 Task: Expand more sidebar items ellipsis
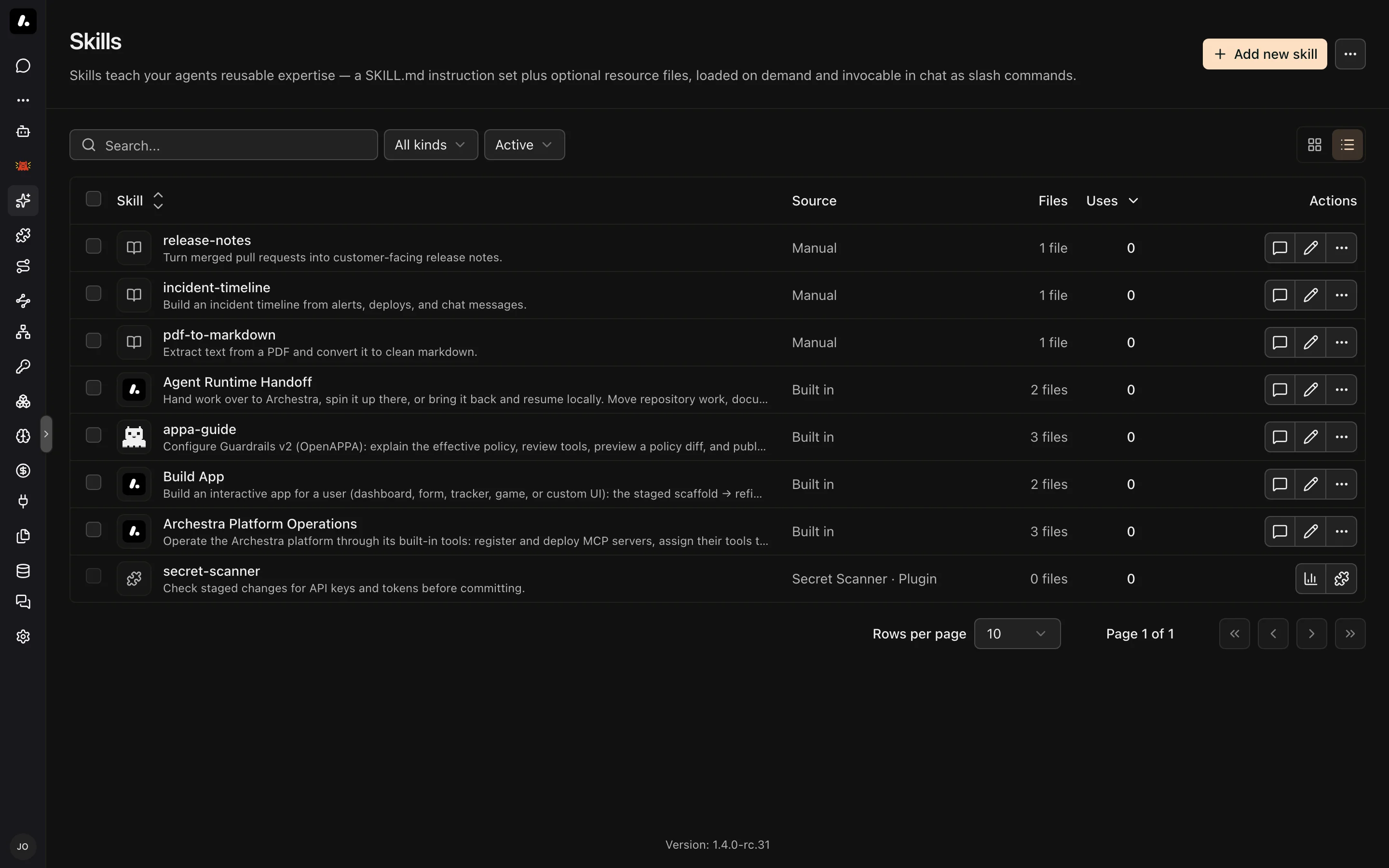tap(23, 100)
